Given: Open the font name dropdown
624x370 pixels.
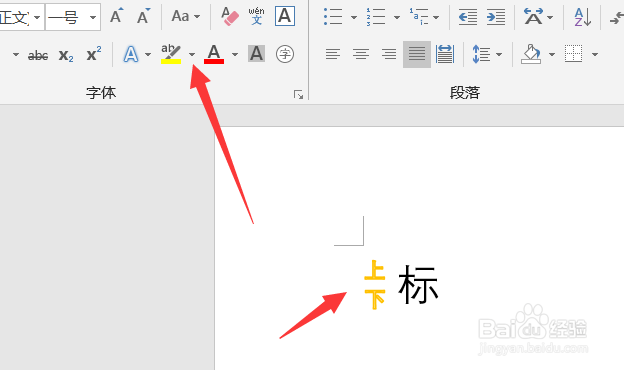Looking at the screenshot, I should (37, 17).
